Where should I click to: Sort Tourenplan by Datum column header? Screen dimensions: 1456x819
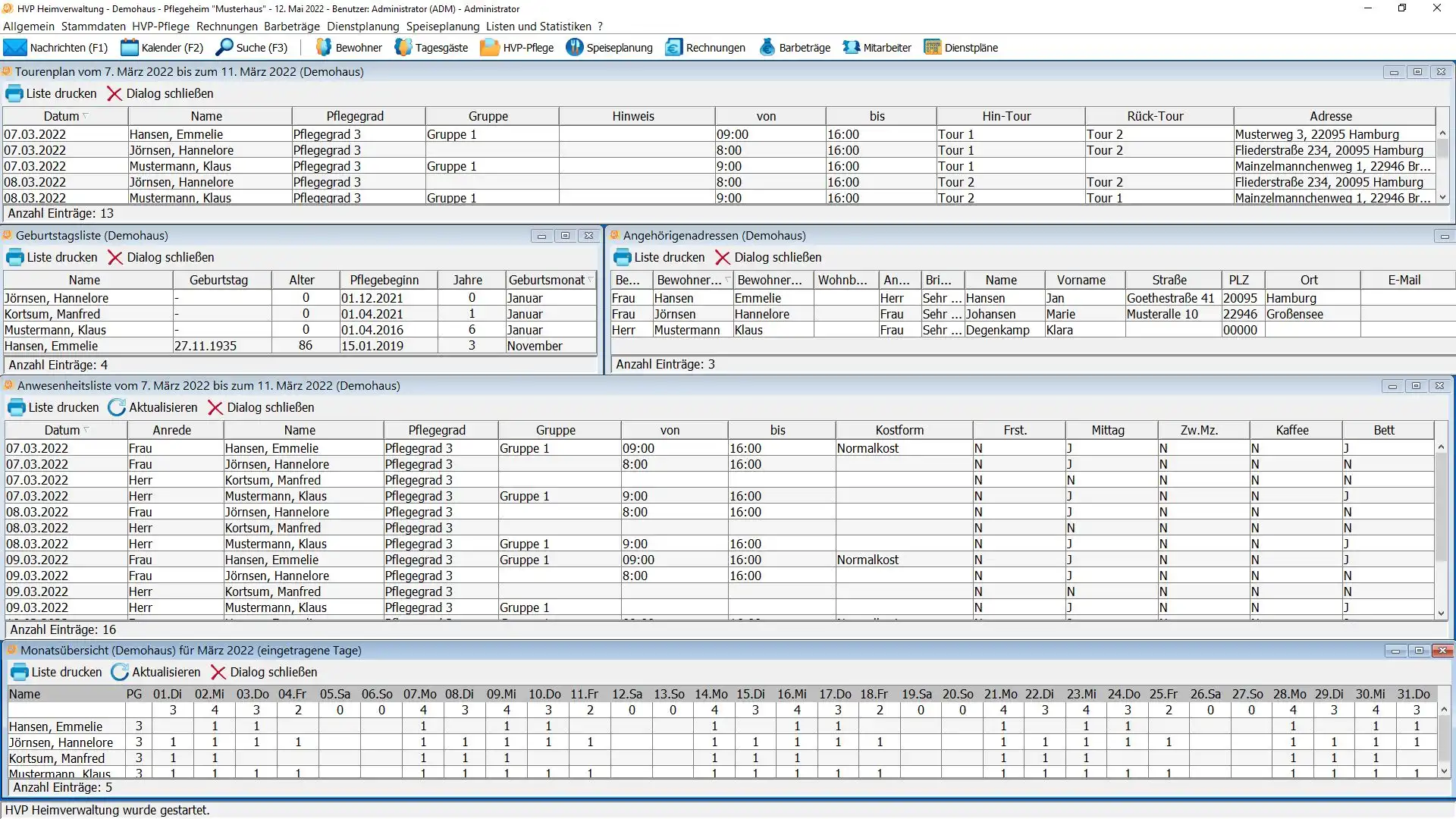[61, 117]
